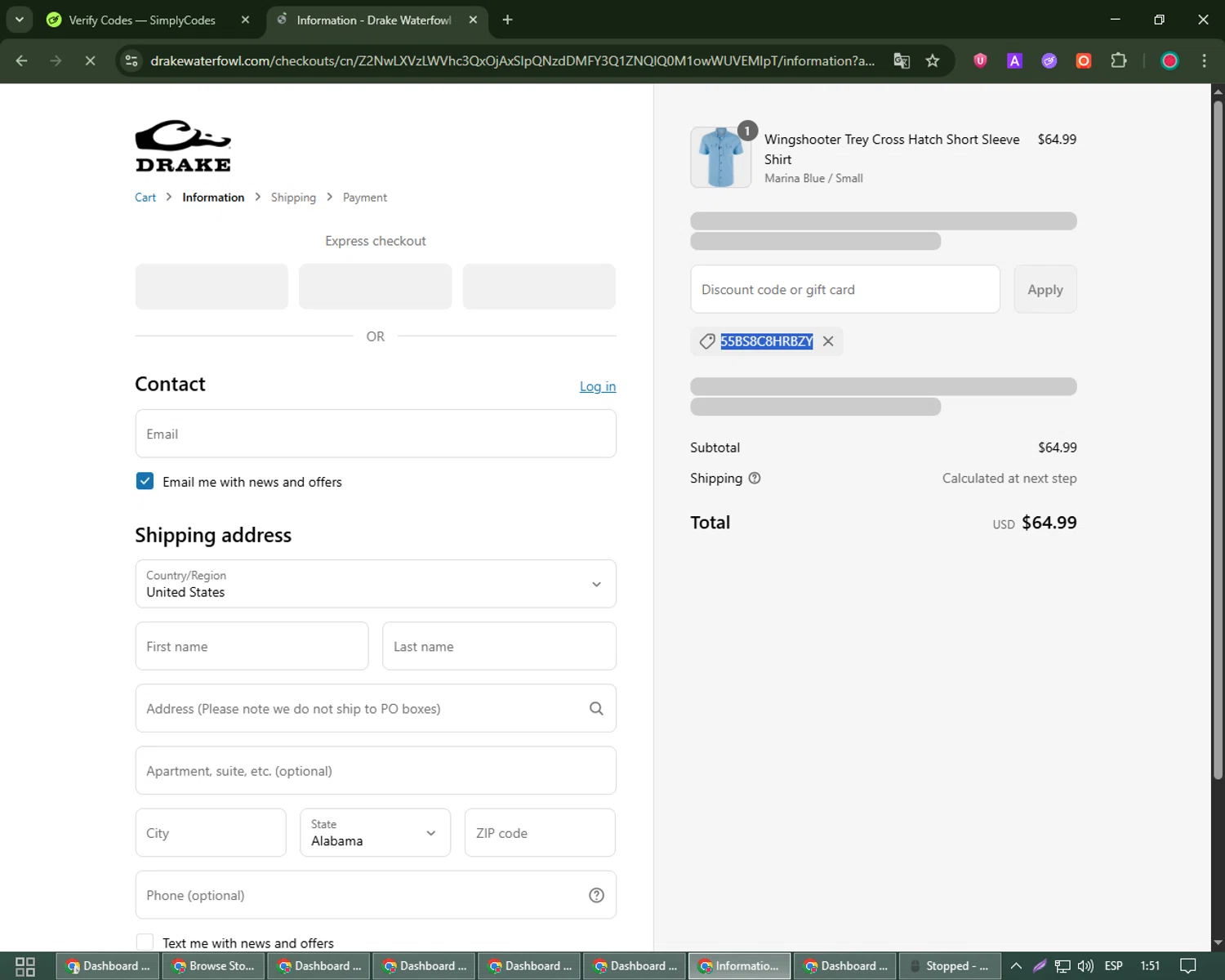This screenshot has height=980, width=1225.
Task: Click the browser address bar URL
Action: (512, 60)
